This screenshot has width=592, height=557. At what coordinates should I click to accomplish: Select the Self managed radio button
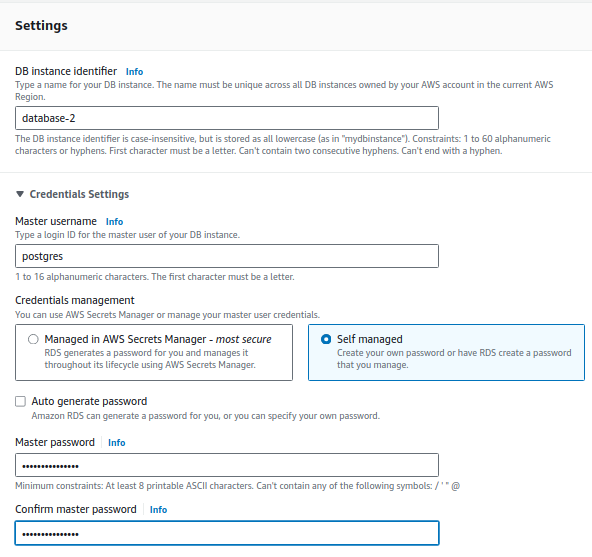[326, 339]
